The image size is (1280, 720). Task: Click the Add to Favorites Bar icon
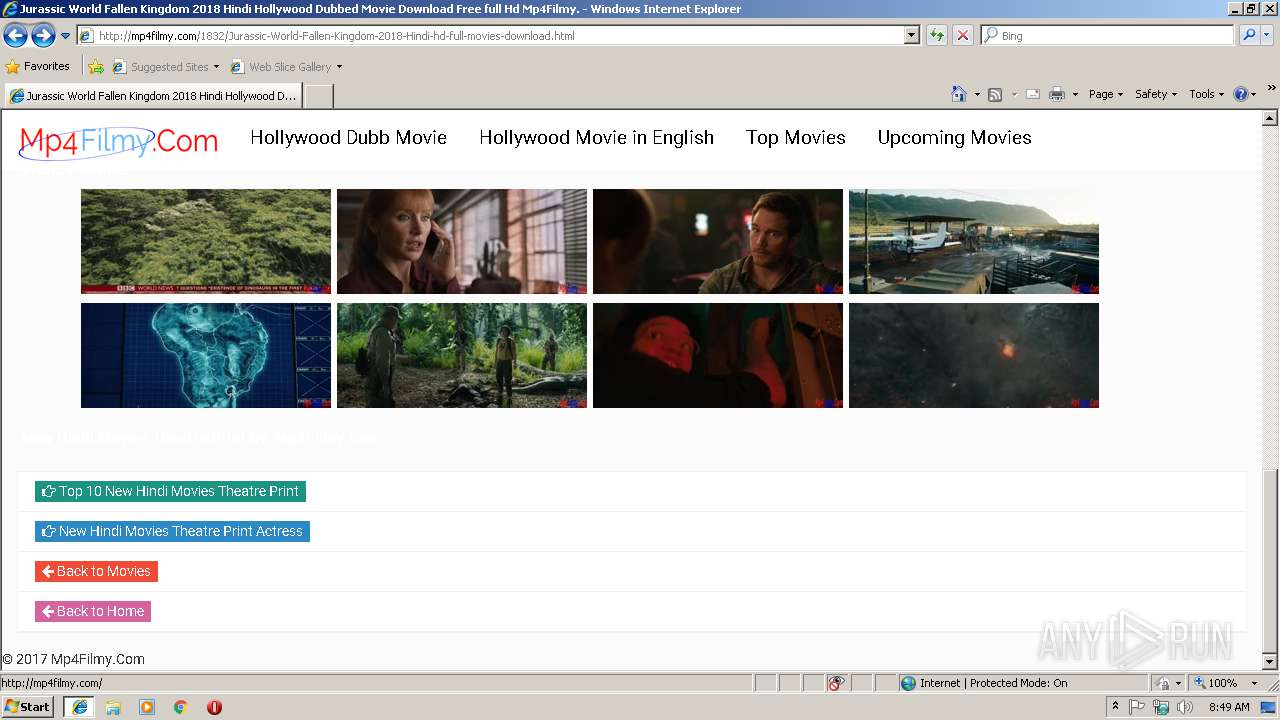click(96, 67)
